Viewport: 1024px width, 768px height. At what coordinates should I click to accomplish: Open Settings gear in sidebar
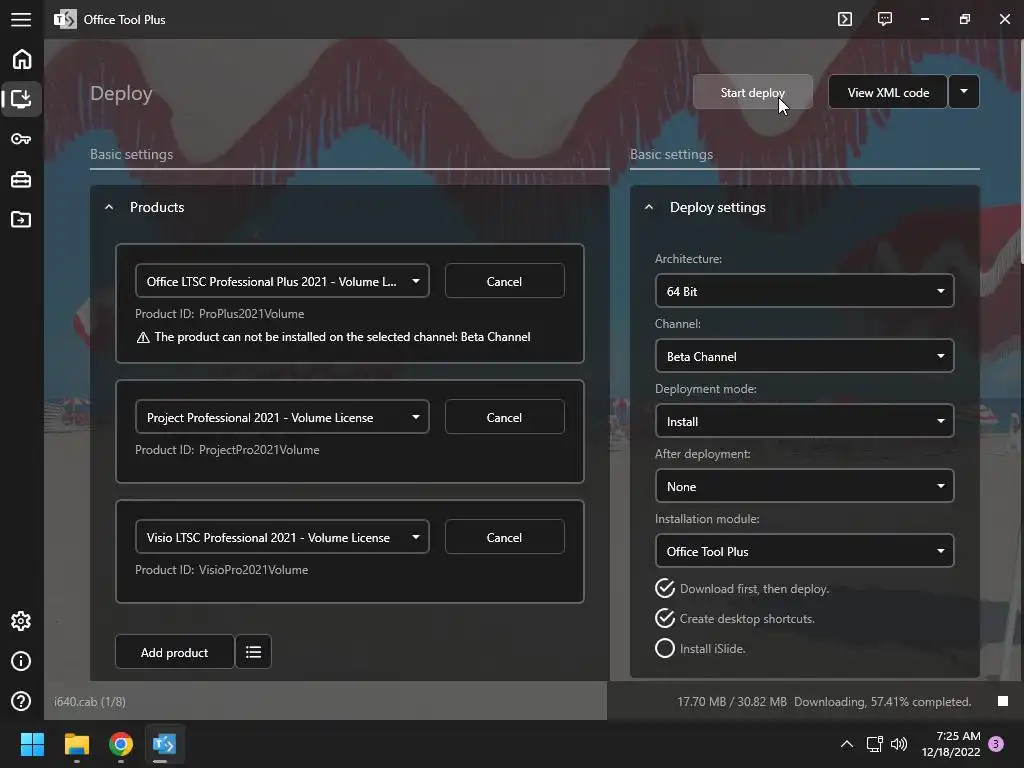coord(21,621)
